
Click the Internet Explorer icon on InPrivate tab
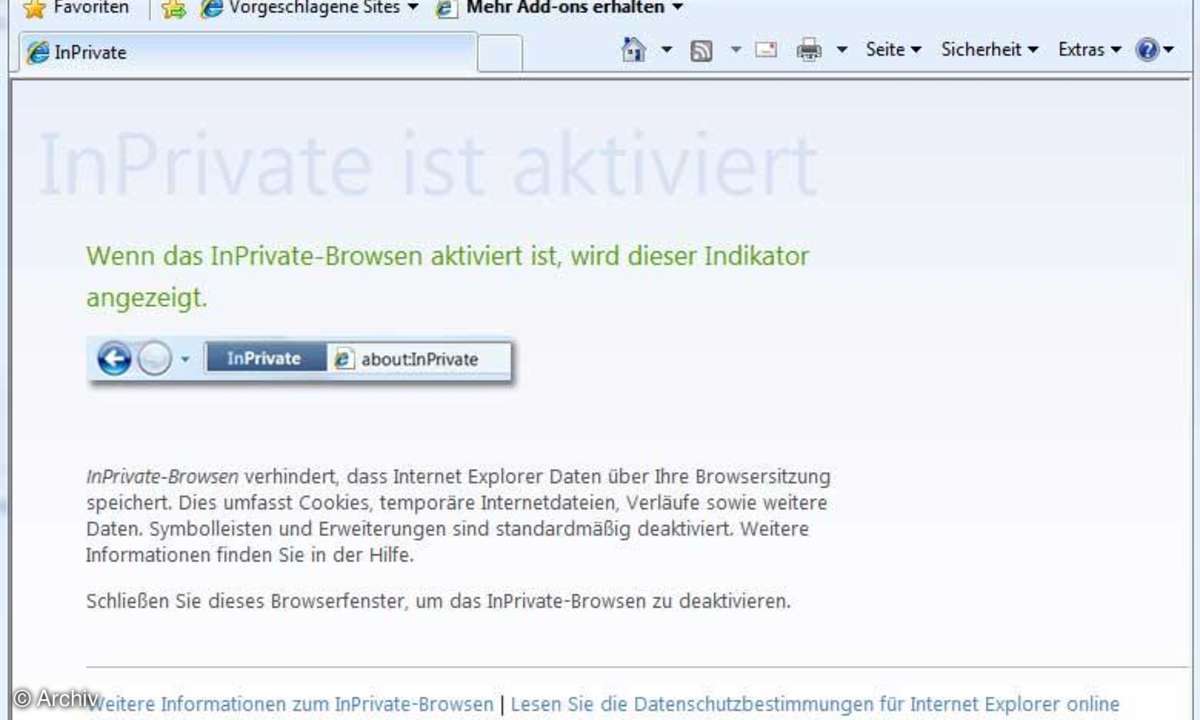click(x=38, y=53)
